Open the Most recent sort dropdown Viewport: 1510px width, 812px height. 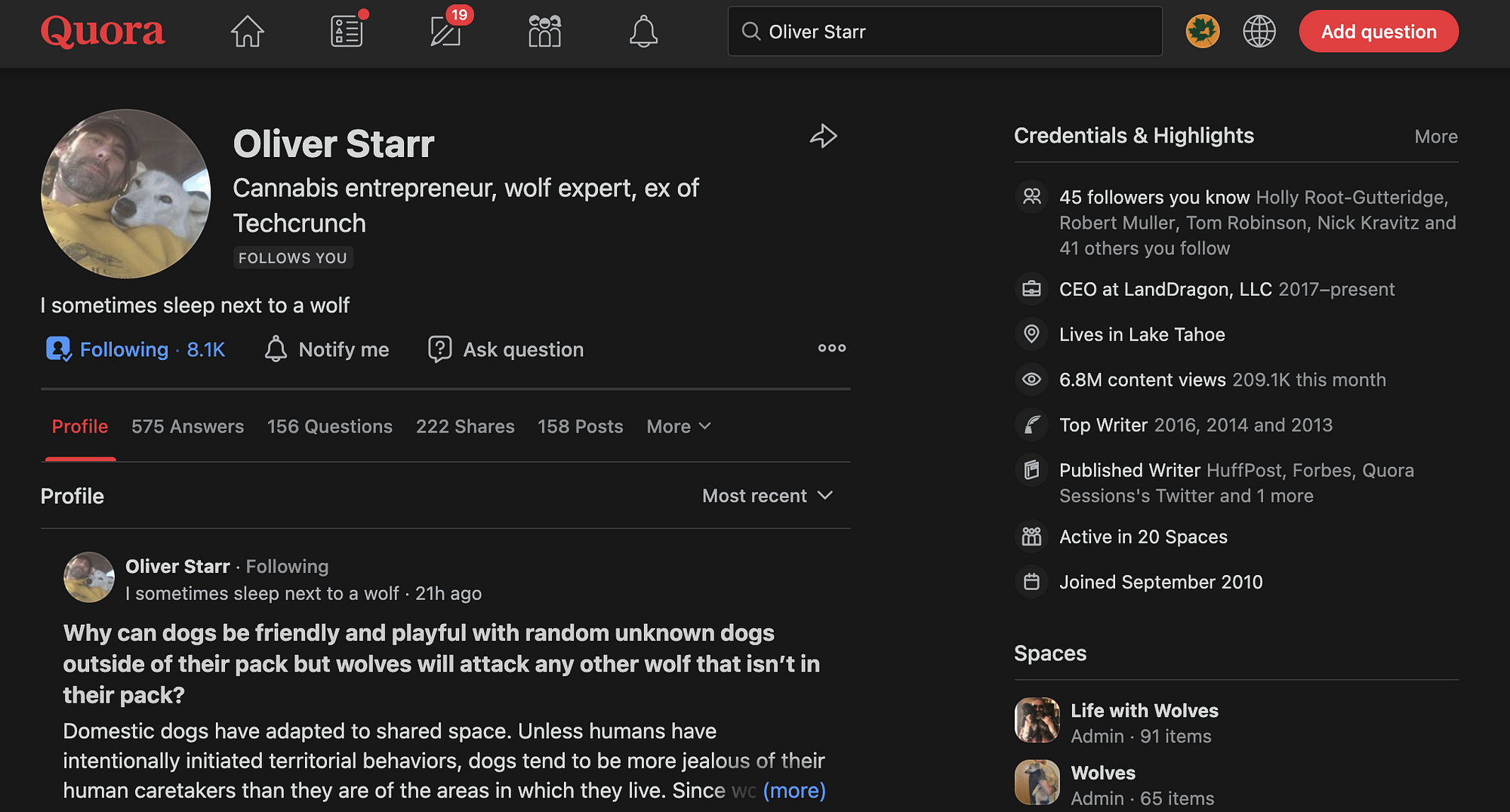point(768,496)
